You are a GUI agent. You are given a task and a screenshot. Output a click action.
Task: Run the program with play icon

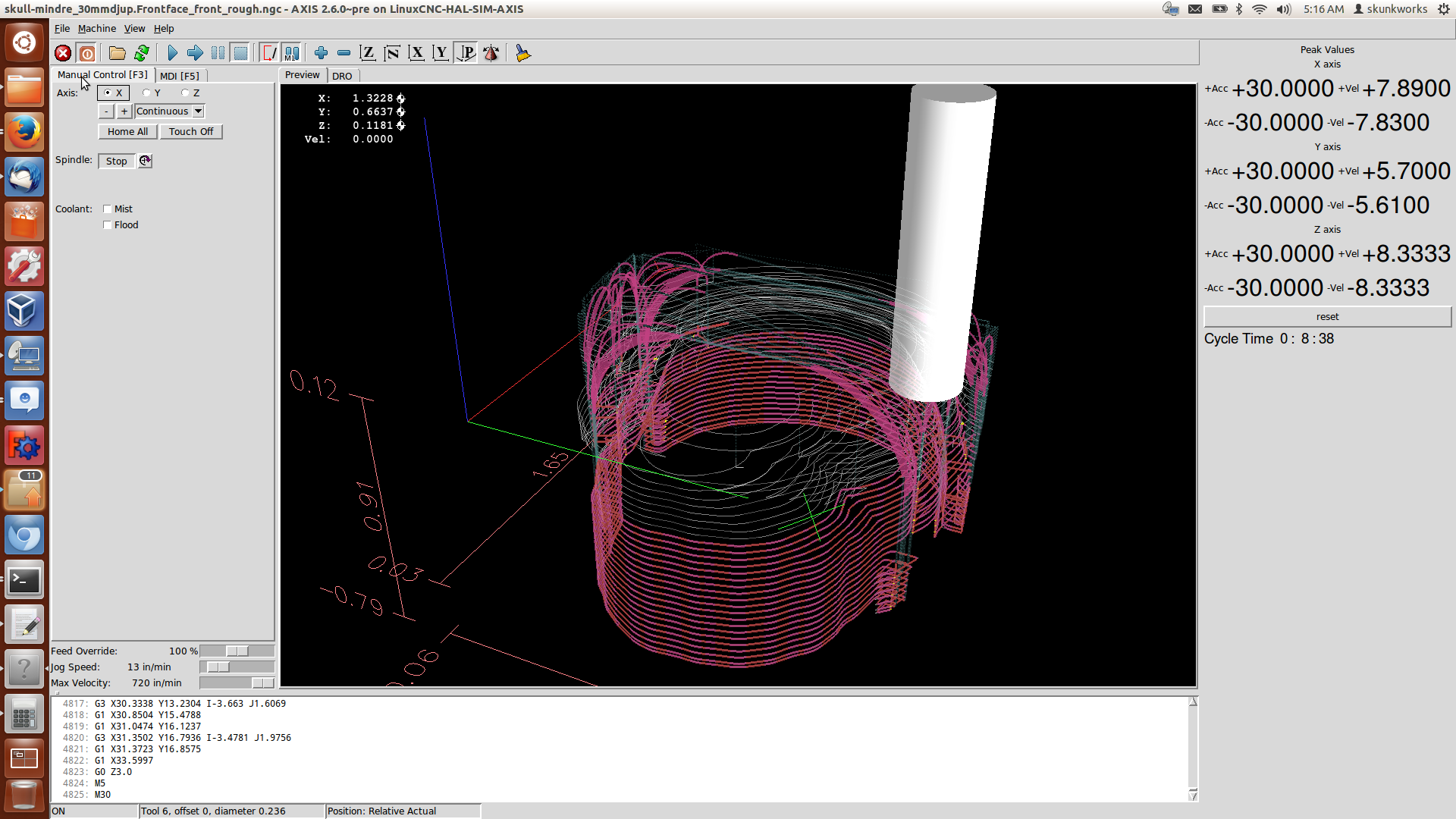point(172,53)
